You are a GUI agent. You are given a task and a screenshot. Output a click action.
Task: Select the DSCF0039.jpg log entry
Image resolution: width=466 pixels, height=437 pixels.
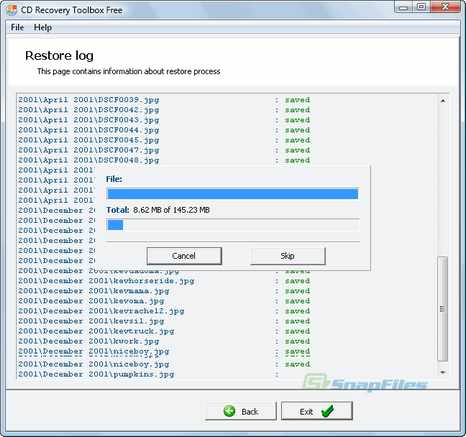[x=164, y=100]
